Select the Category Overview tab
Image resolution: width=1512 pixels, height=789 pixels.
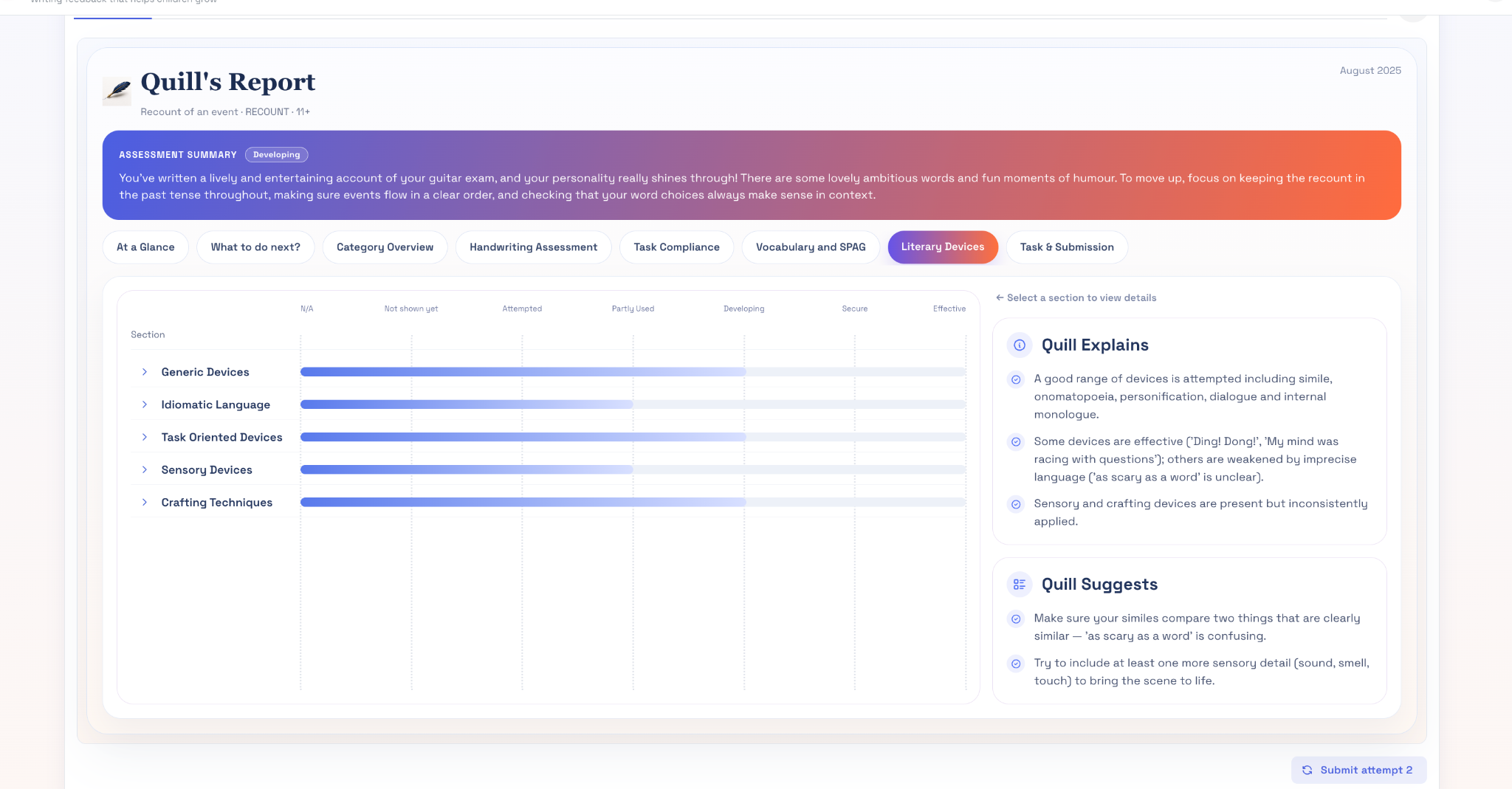tap(385, 247)
